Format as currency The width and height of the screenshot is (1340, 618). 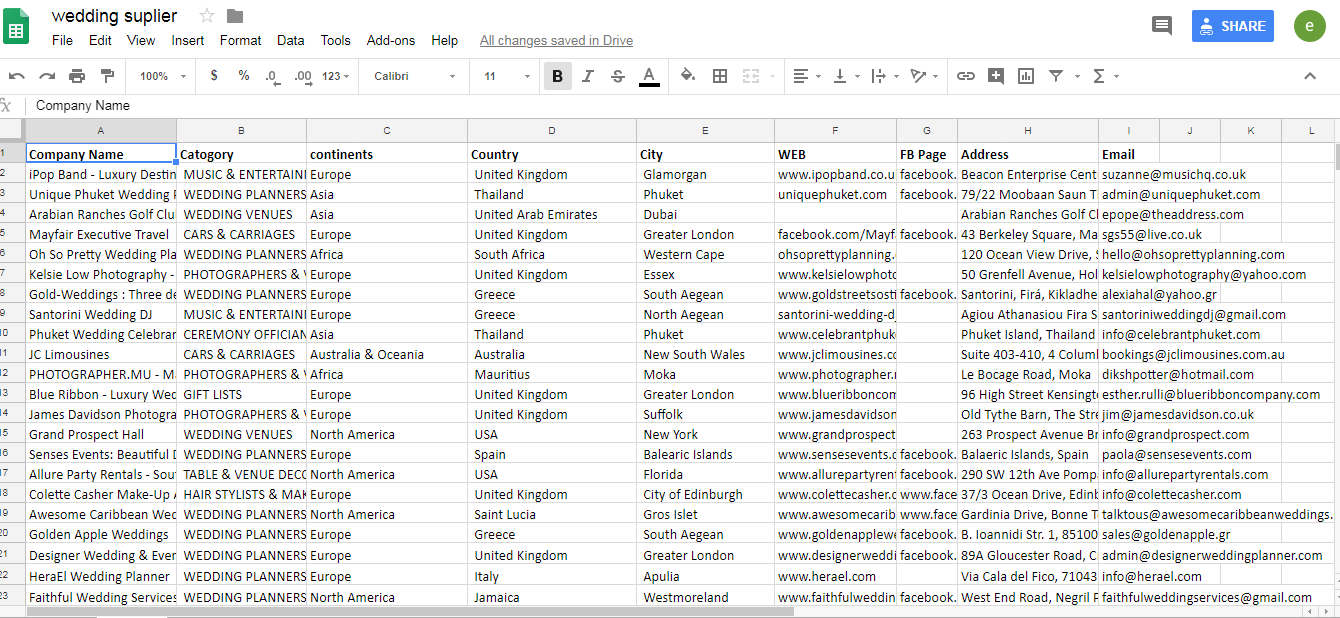coord(214,76)
